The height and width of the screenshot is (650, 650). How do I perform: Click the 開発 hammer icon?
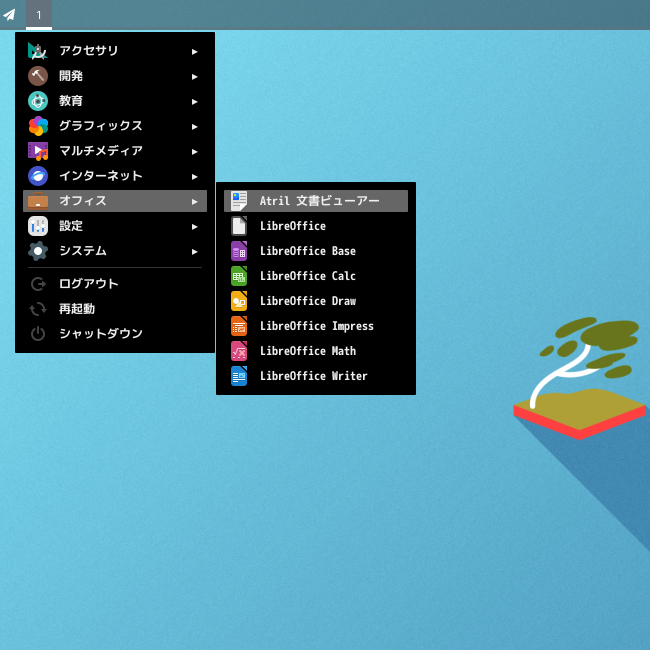[38, 76]
